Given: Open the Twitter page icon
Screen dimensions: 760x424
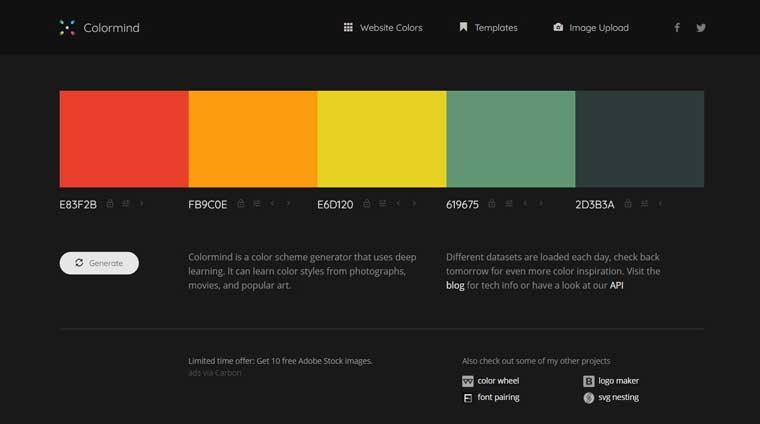Looking at the screenshot, I should (701, 28).
